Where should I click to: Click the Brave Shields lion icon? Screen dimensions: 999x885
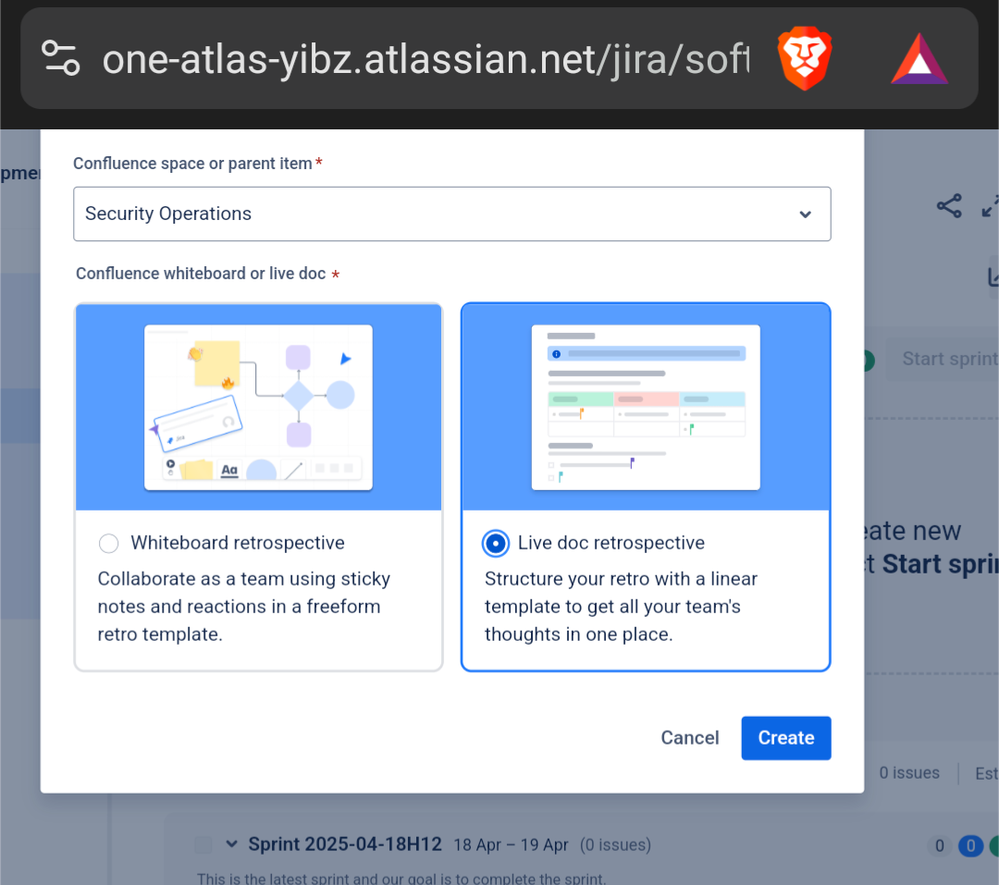804,58
